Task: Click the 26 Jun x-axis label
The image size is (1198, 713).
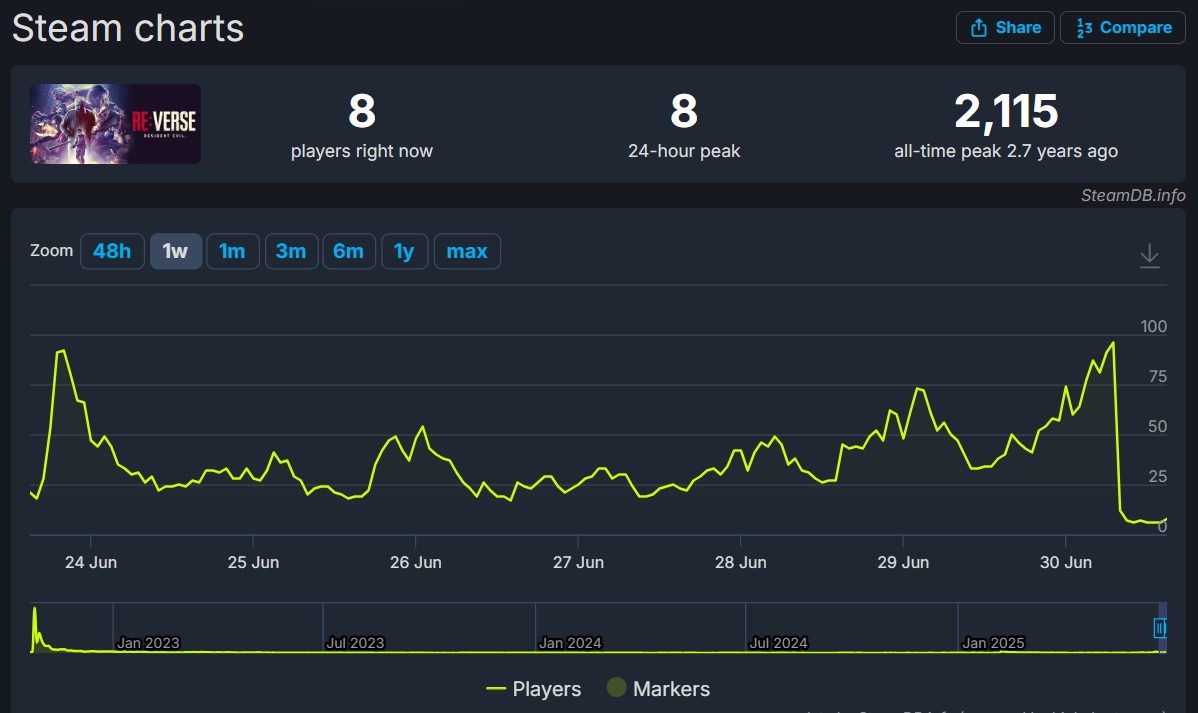Action: pos(416,562)
